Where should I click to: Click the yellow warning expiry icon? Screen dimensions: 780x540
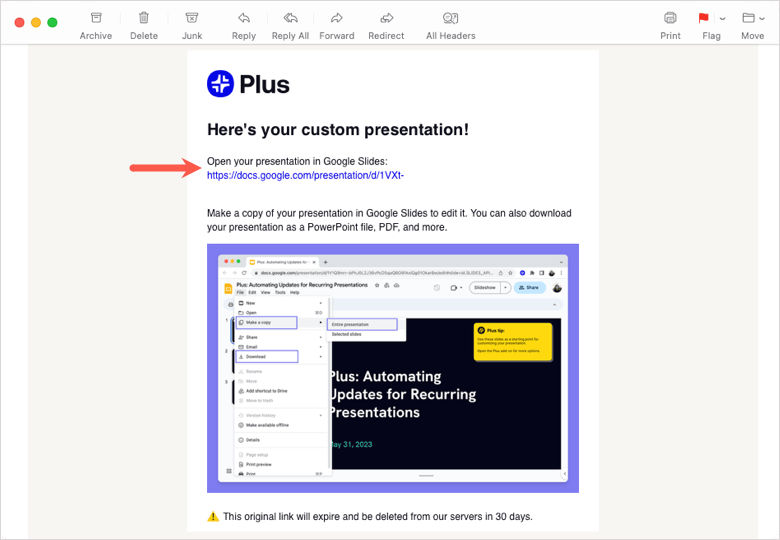213,516
